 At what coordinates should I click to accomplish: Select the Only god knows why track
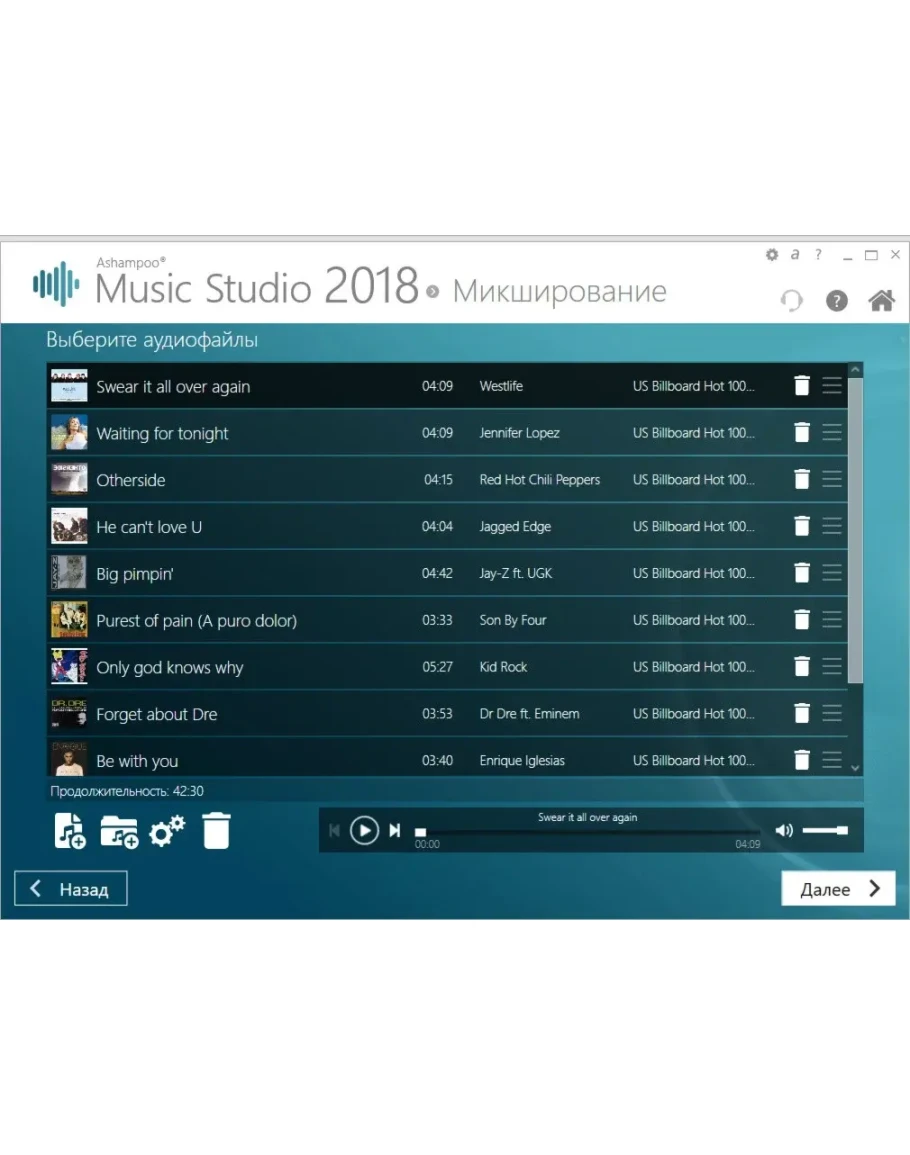(x=170, y=668)
